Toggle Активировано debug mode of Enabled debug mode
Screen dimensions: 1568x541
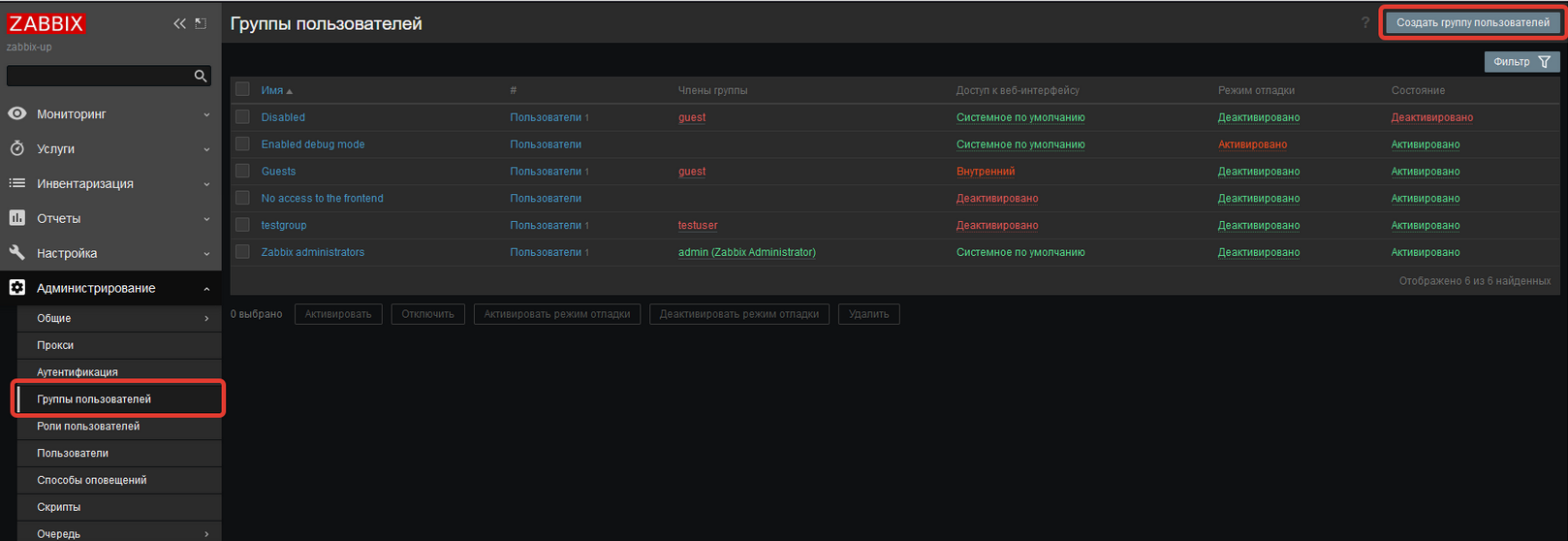click(1252, 144)
